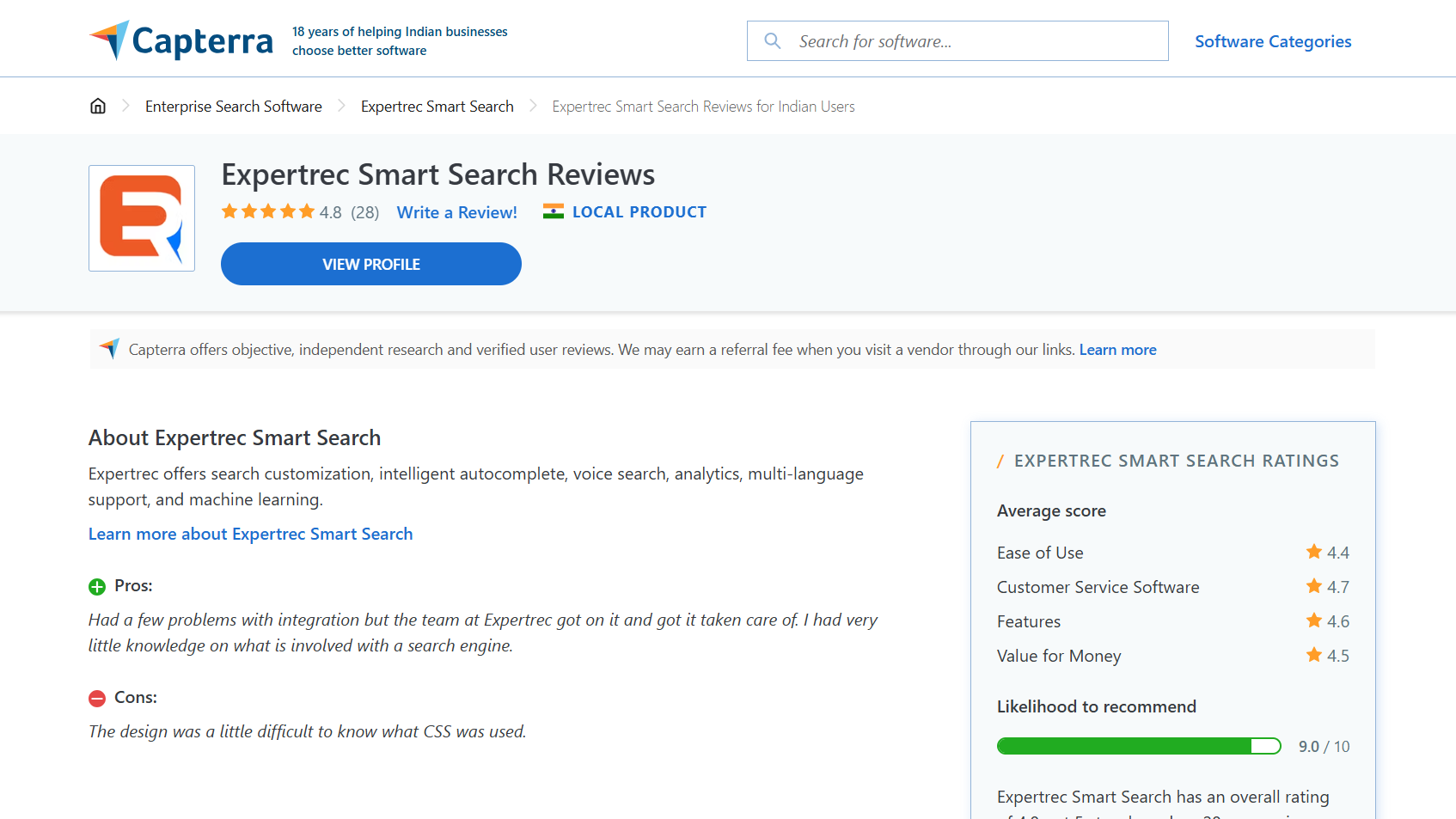Screen dimensions: 1456x819
Task: Go to Enterprise Search Software breadcrumb
Action: [x=234, y=107]
